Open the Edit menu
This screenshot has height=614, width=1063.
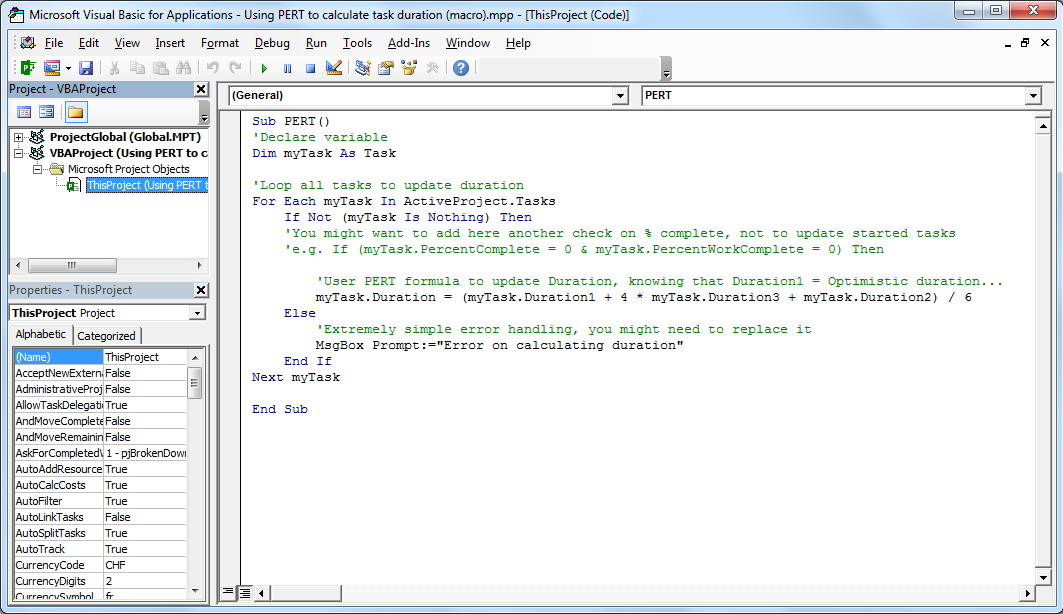[89, 43]
